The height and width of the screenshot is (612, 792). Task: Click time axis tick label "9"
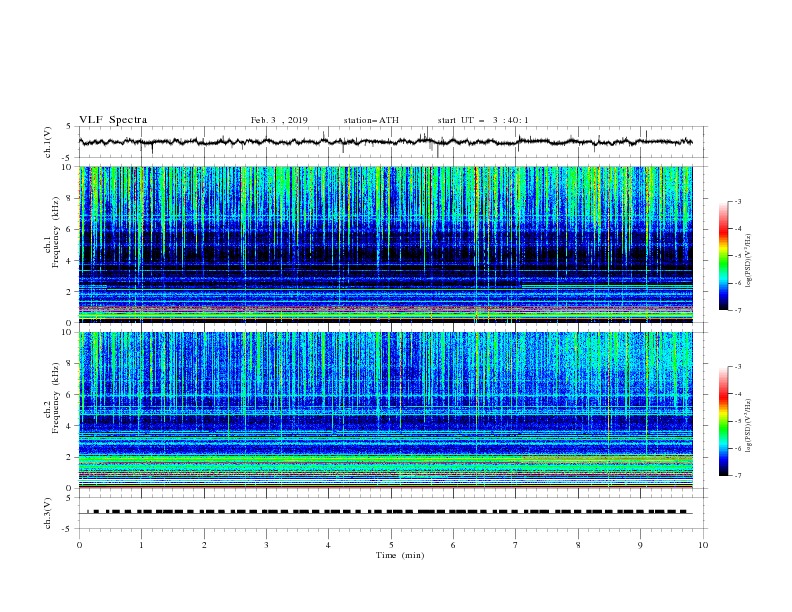pyautogui.click(x=640, y=545)
